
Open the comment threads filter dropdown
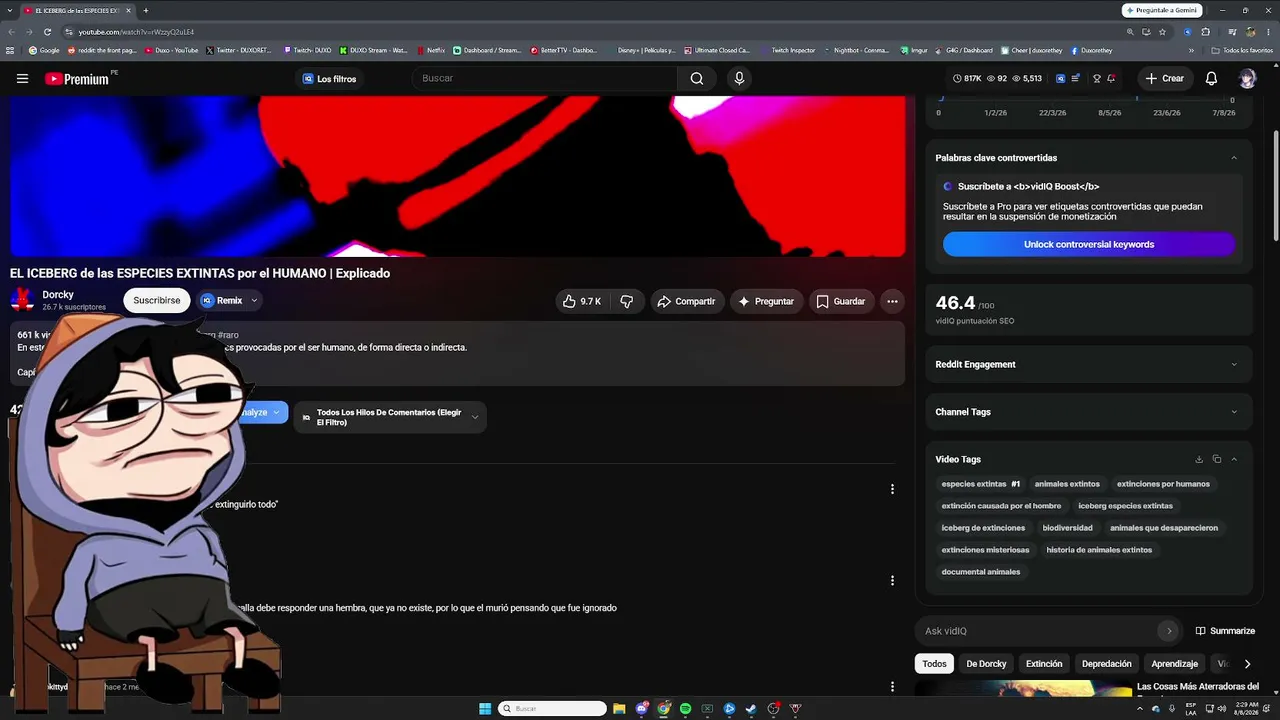coord(390,417)
